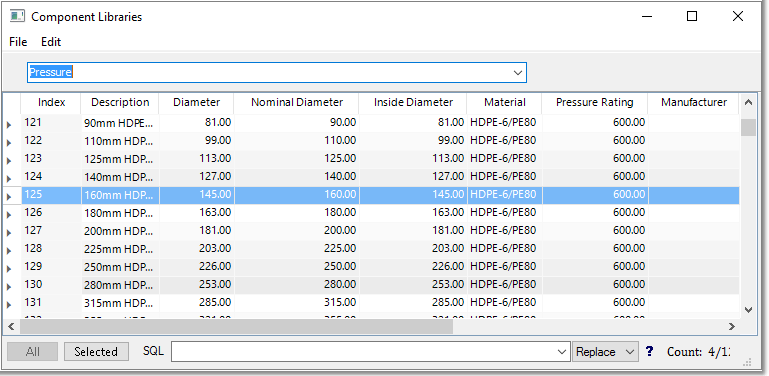Select the '180mm HDP...' description cell
Image resolution: width=769 pixels, height=376 pixels.
(120, 213)
